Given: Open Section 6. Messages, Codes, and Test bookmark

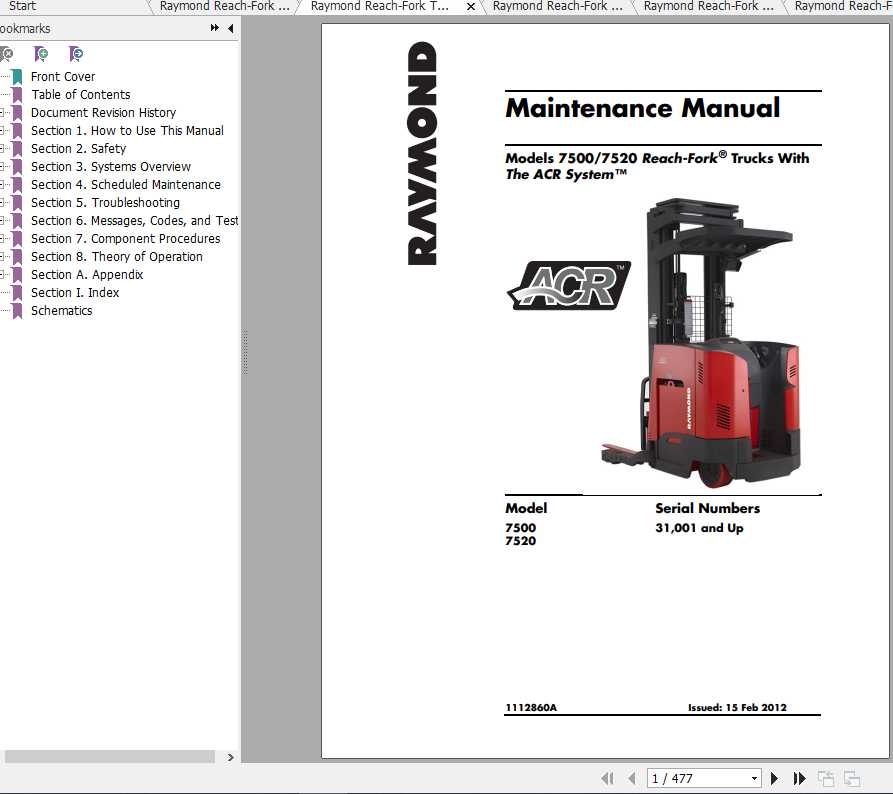Looking at the screenshot, I should tap(134, 221).
